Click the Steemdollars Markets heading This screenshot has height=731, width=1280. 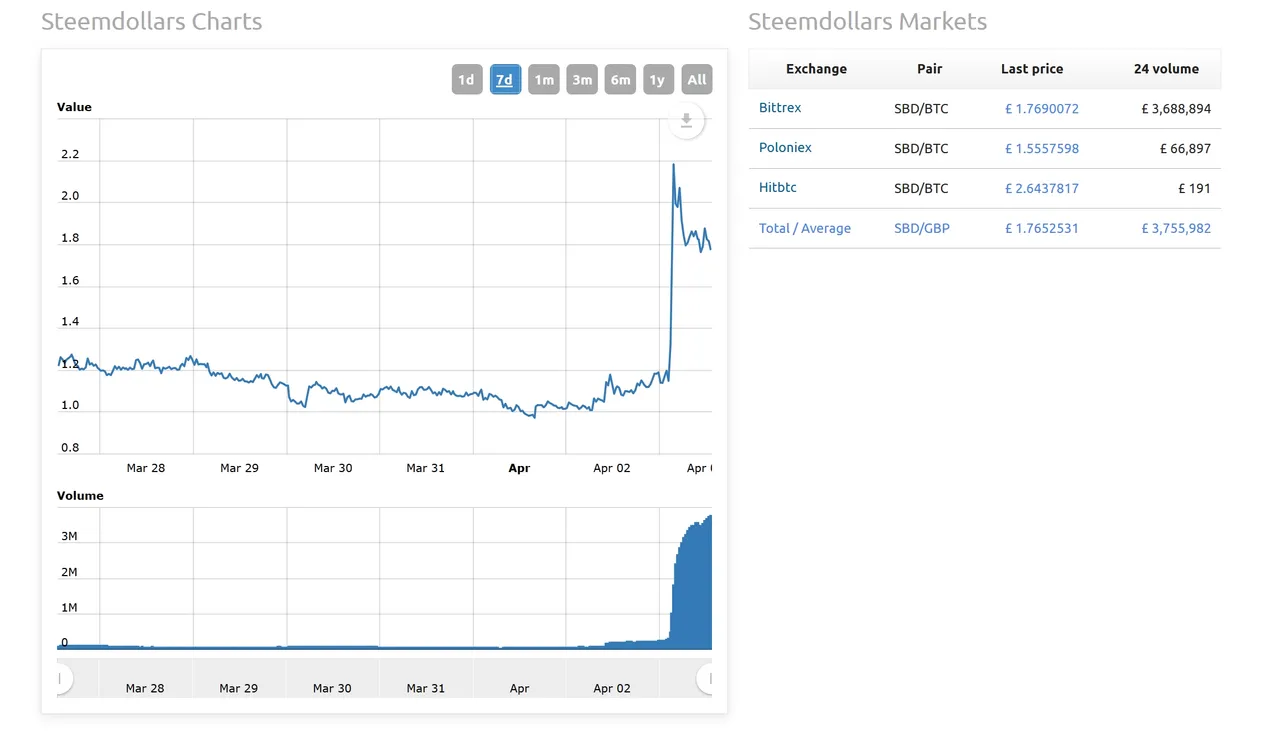tap(867, 21)
